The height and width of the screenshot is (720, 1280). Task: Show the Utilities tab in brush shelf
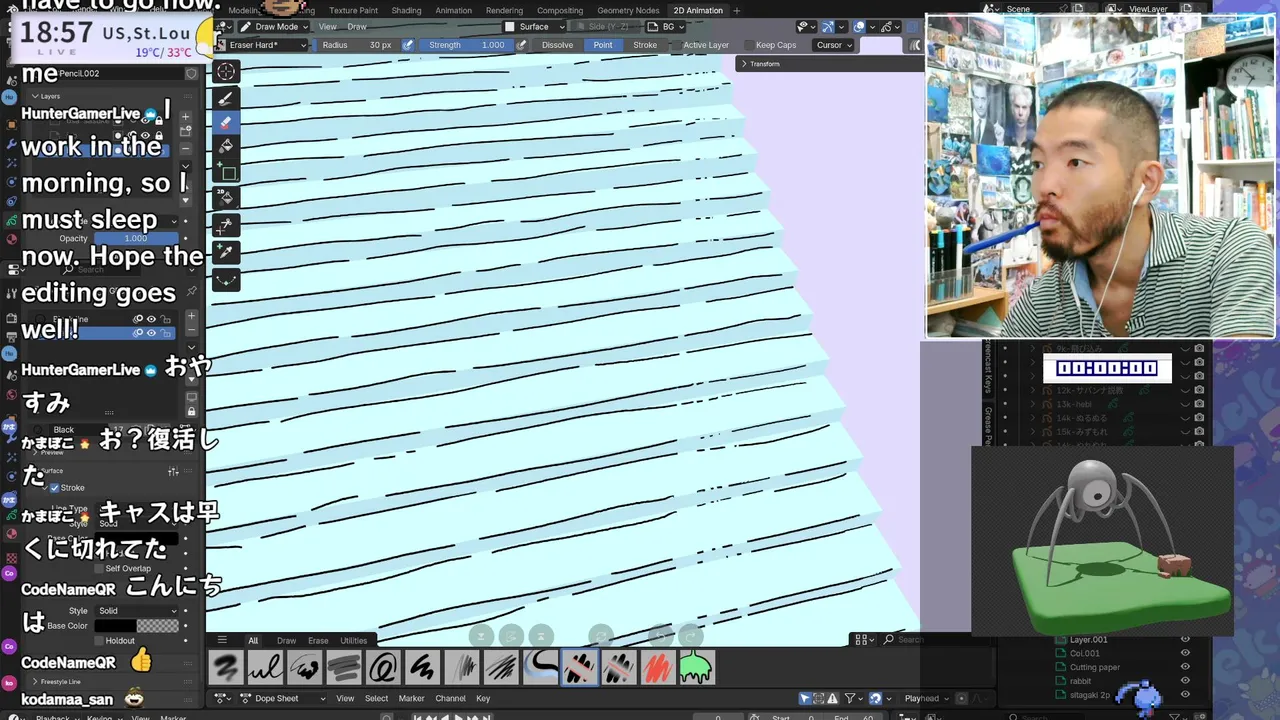click(x=353, y=640)
